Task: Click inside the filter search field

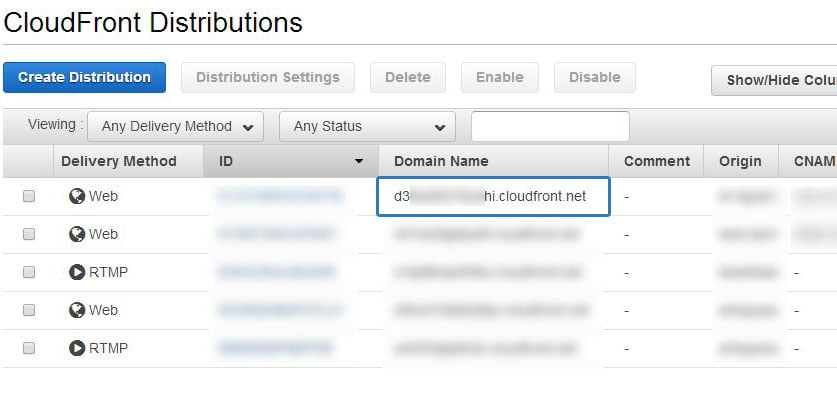Action: coord(549,127)
